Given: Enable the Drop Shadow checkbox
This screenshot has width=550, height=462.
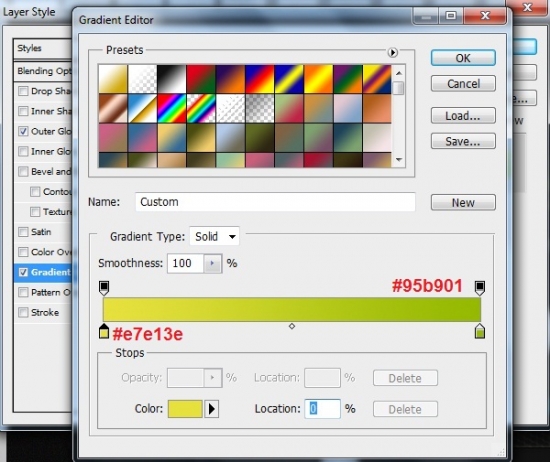Looking at the screenshot, I should 23,91.
